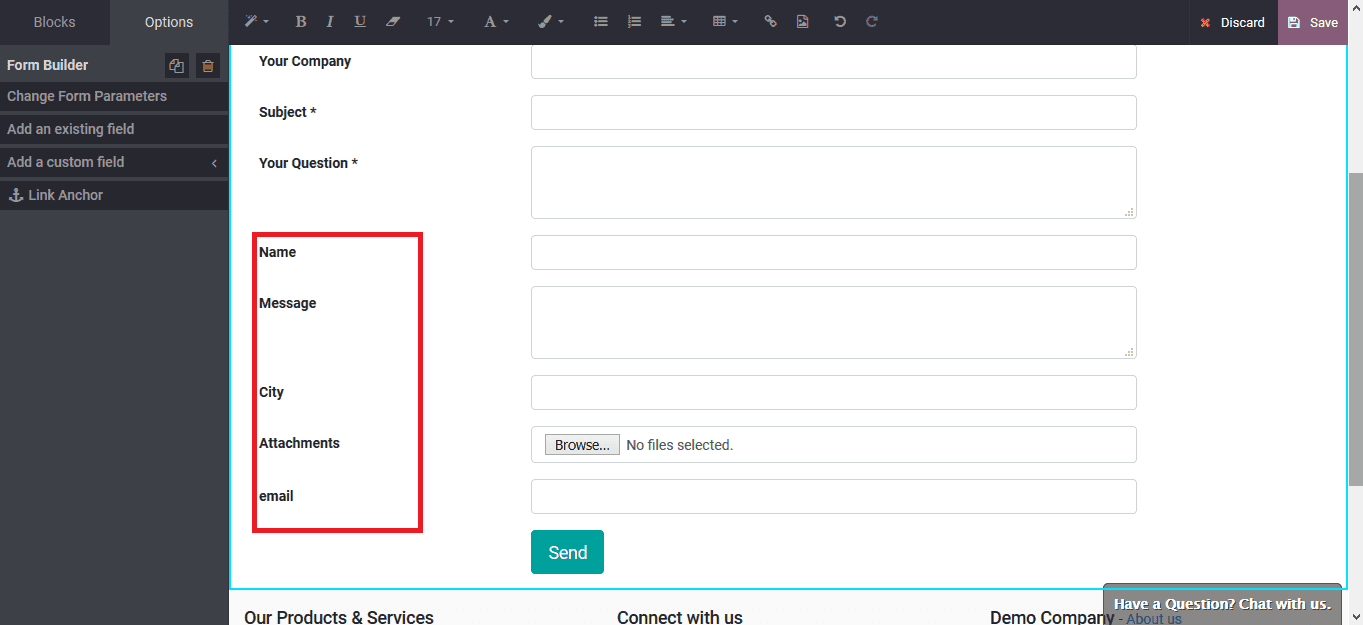Screen dimensions: 1363x625
Task: Open the font color A dropdown
Action: tap(496, 22)
